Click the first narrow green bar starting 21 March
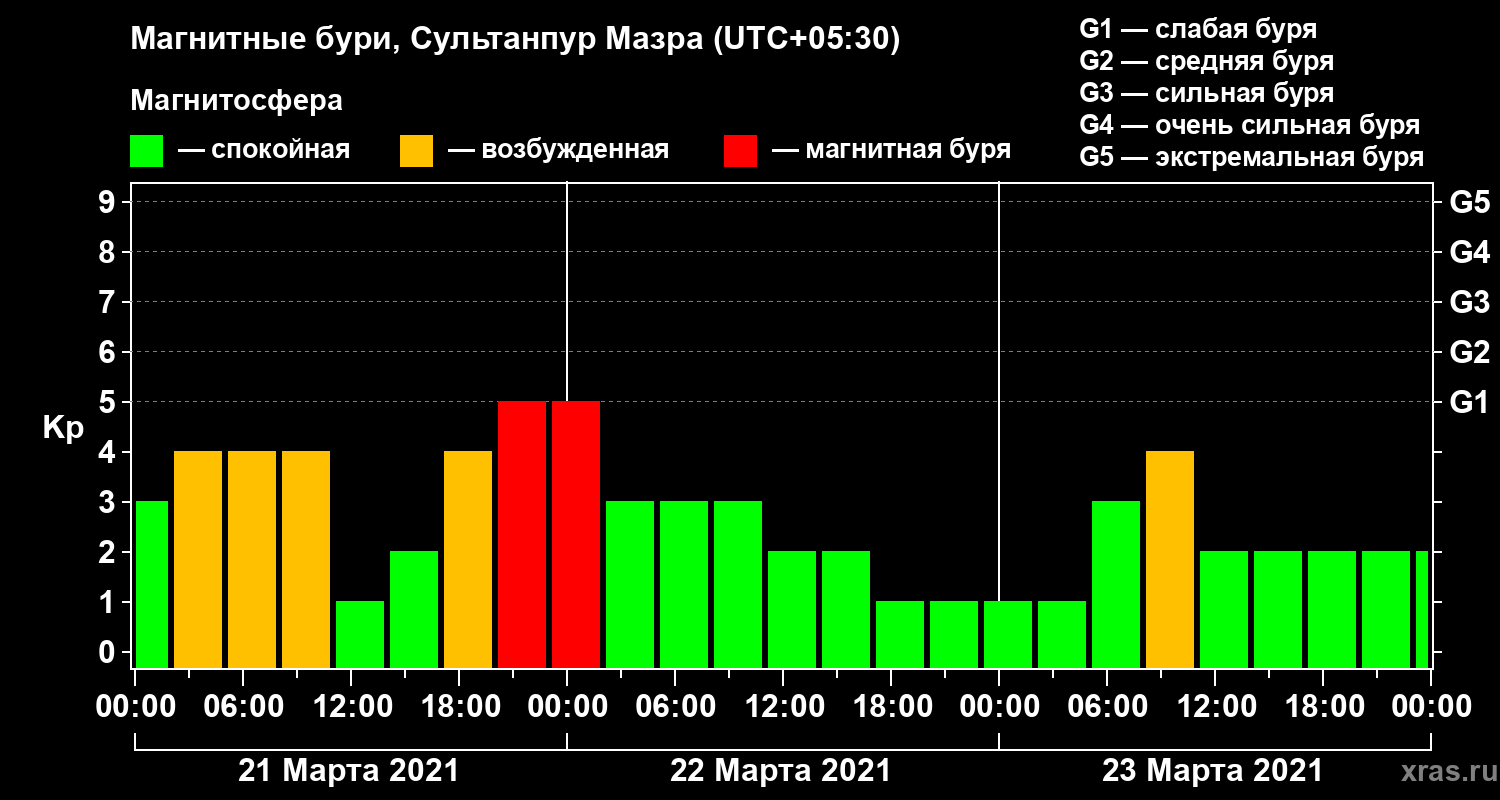 152,584
